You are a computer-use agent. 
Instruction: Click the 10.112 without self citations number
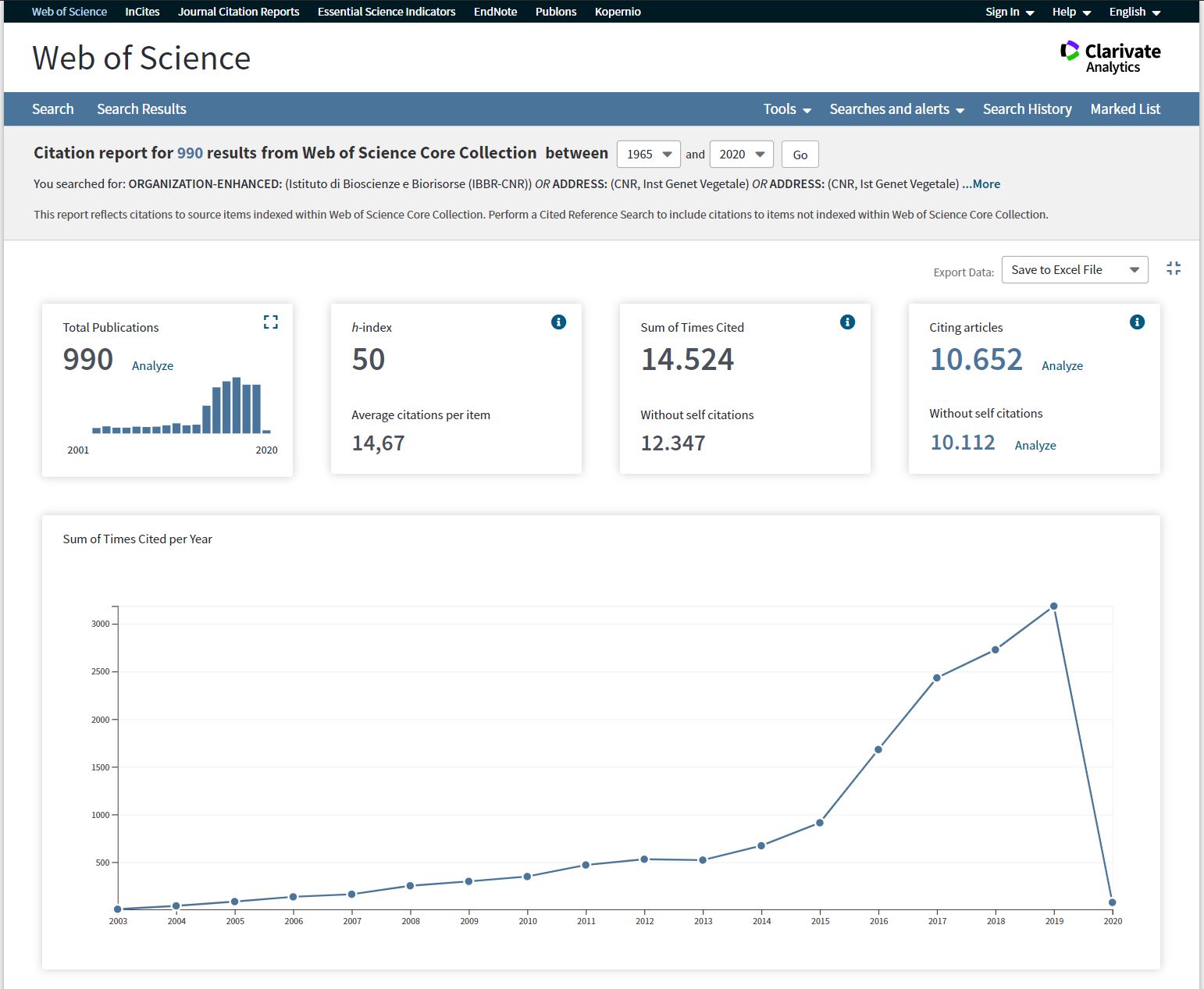click(963, 443)
